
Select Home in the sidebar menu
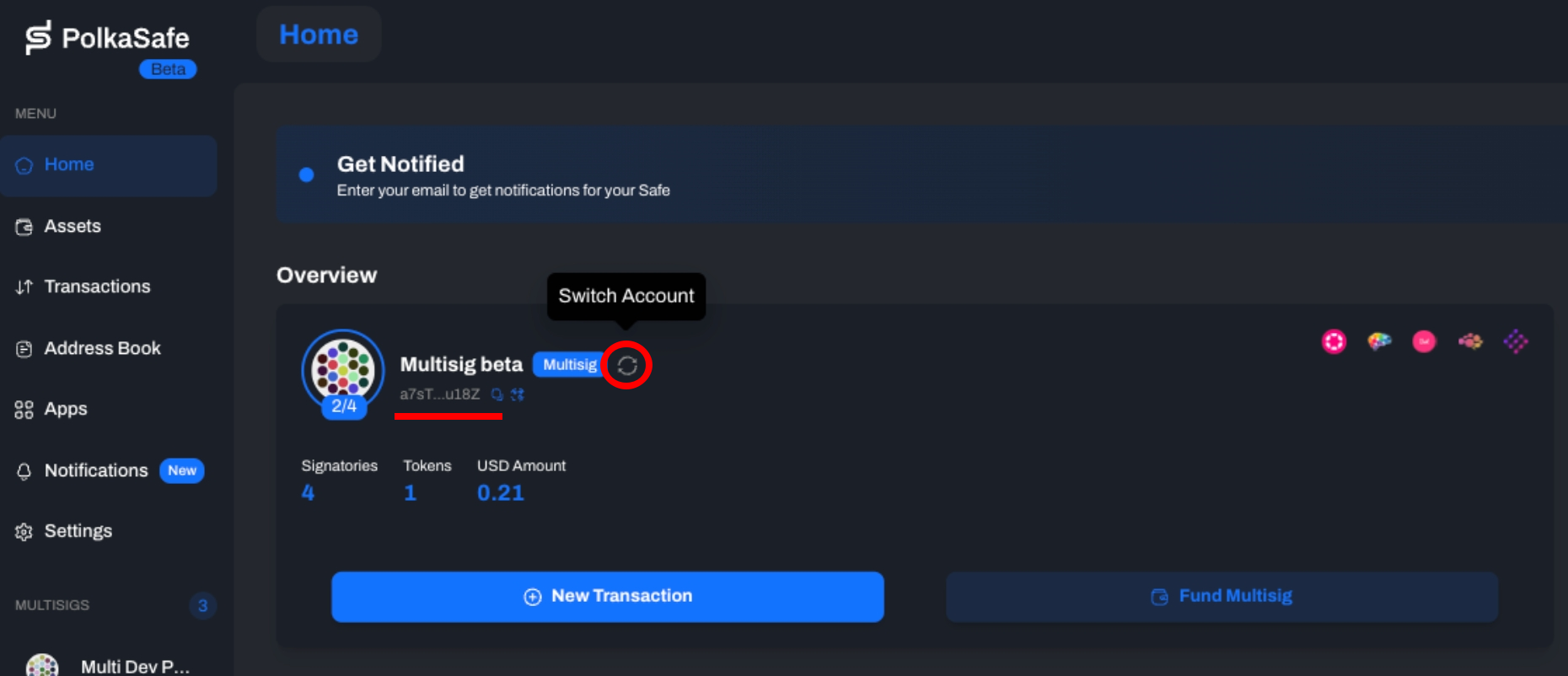[69, 164]
